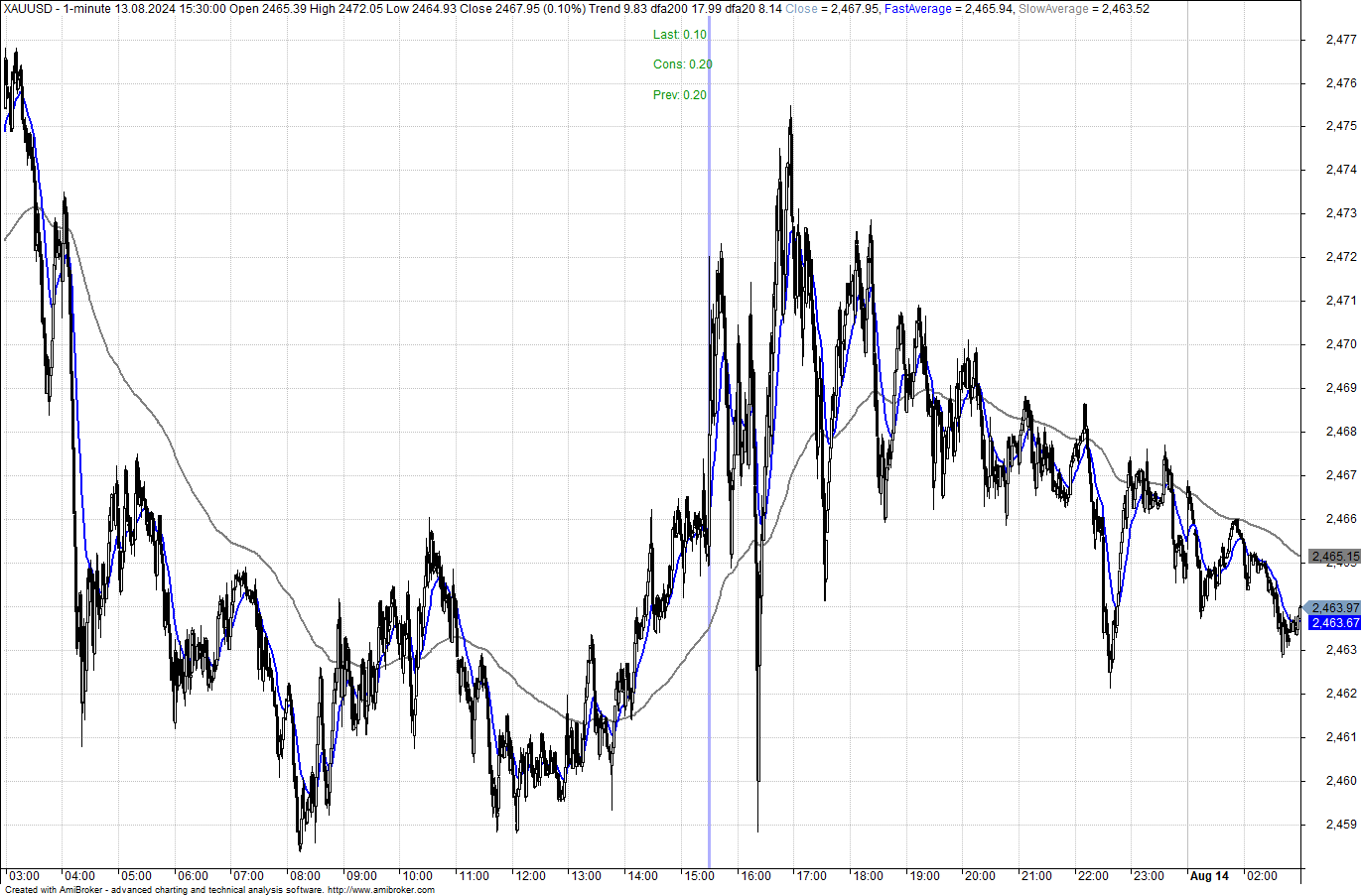Click the 23:00 time axis label
This screenshot has width=1361, height=896.
pyautogui.click(x=1149, y=876)
